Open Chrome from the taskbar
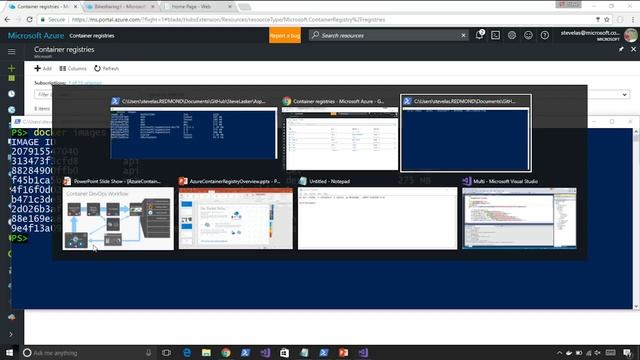This screenshot has height=360, width=640. (226, 352)
